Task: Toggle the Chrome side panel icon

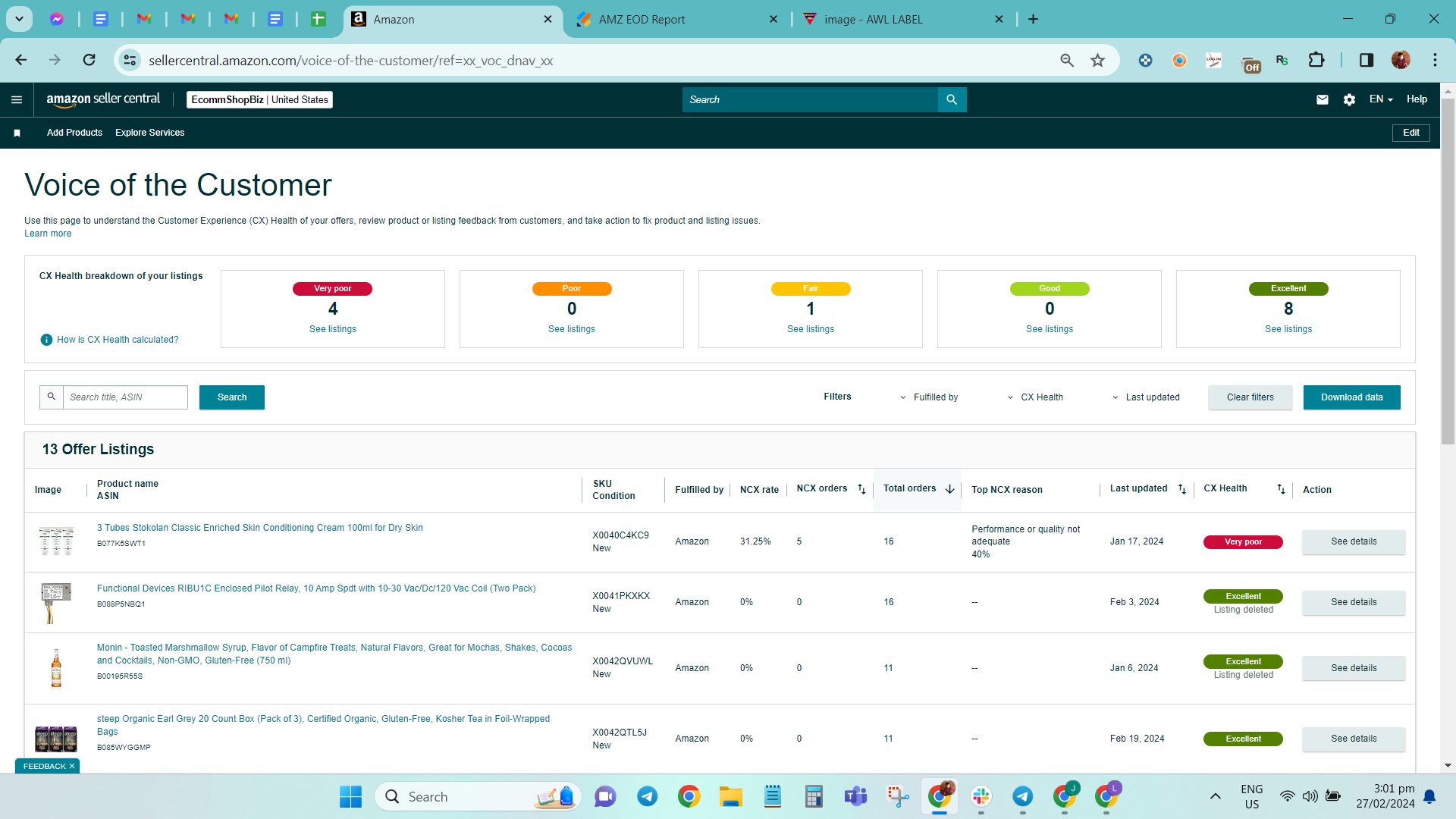Action: click(1367, 60)
